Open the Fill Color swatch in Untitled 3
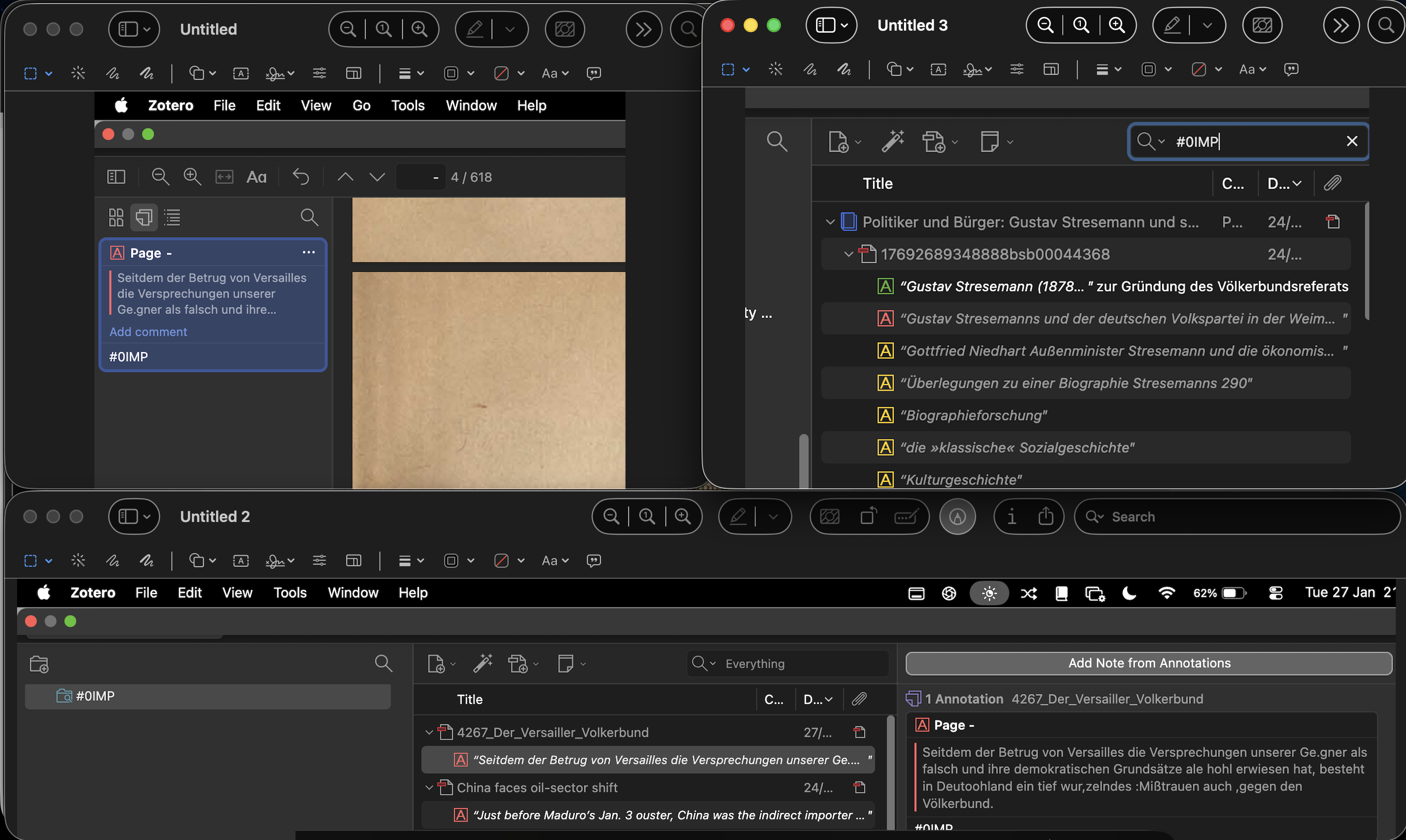Viewport: 1406px width, 840px height. [x=1199, y=69]
